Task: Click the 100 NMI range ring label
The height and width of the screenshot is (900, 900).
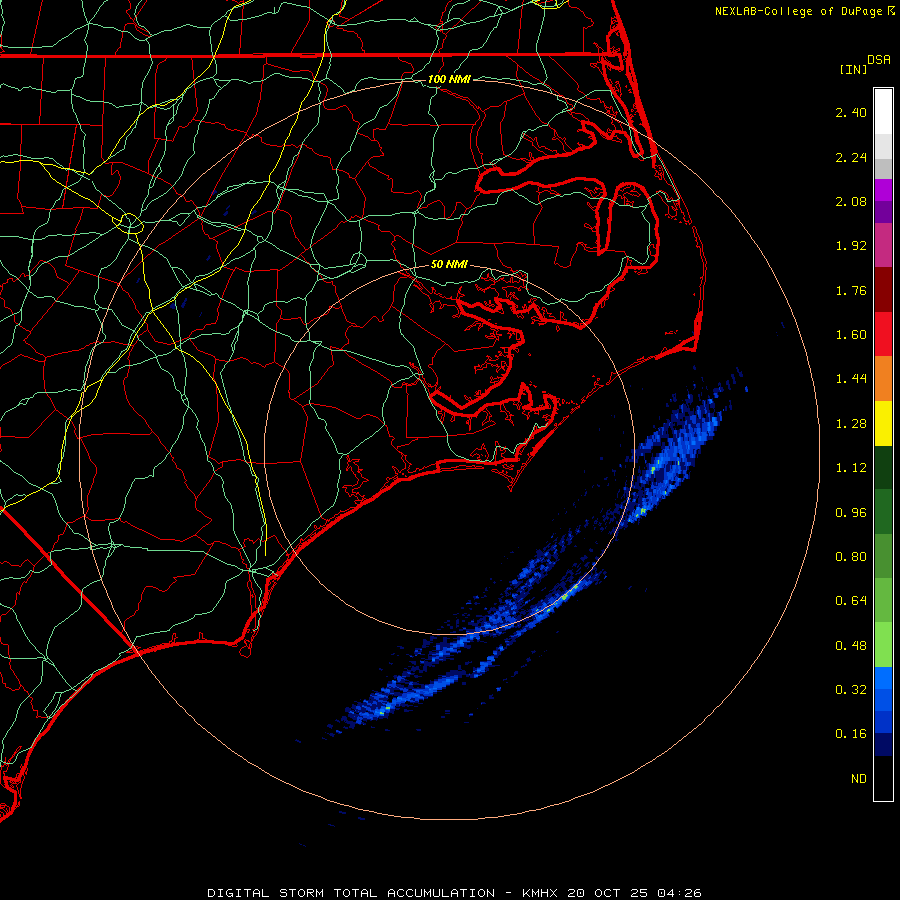Action: 449,79
